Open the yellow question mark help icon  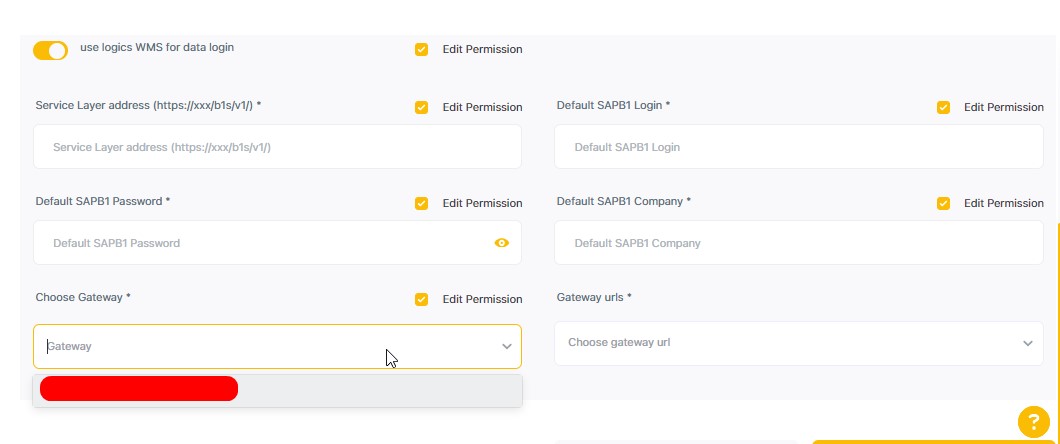[x=1033, y=422]
